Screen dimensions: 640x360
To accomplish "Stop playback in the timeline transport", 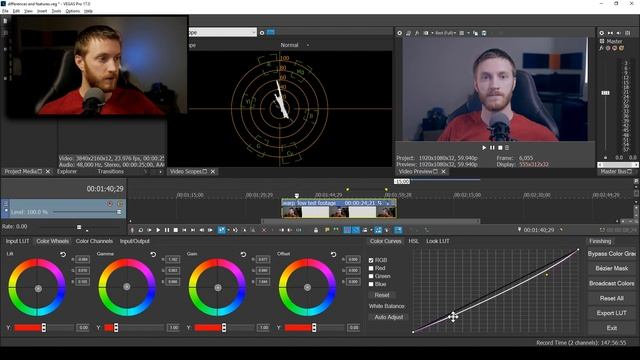I will (176, 230).
